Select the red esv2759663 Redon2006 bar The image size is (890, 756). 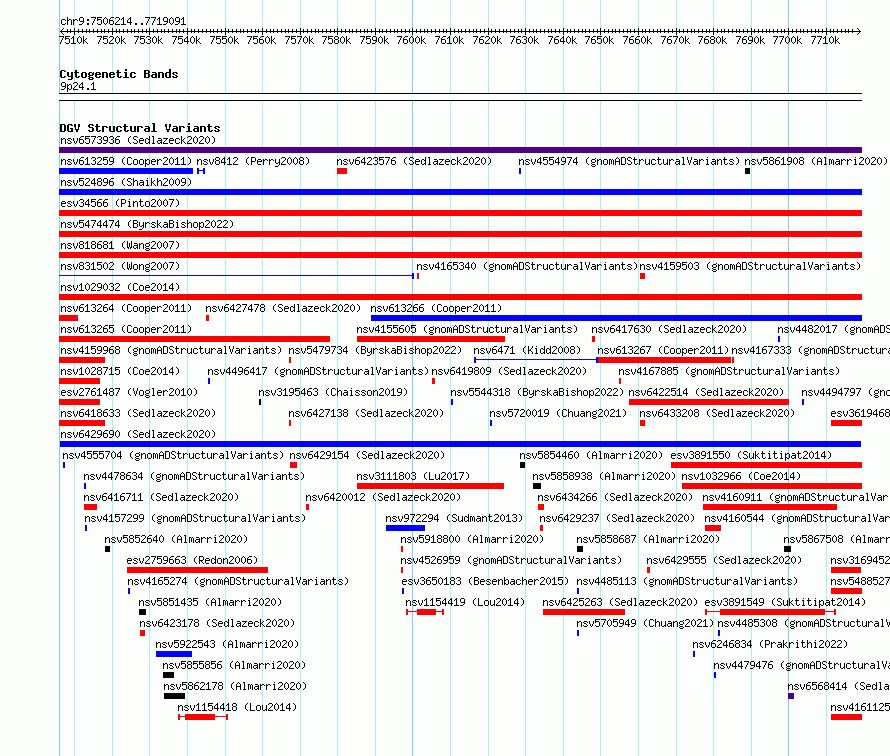pos(198,570)
